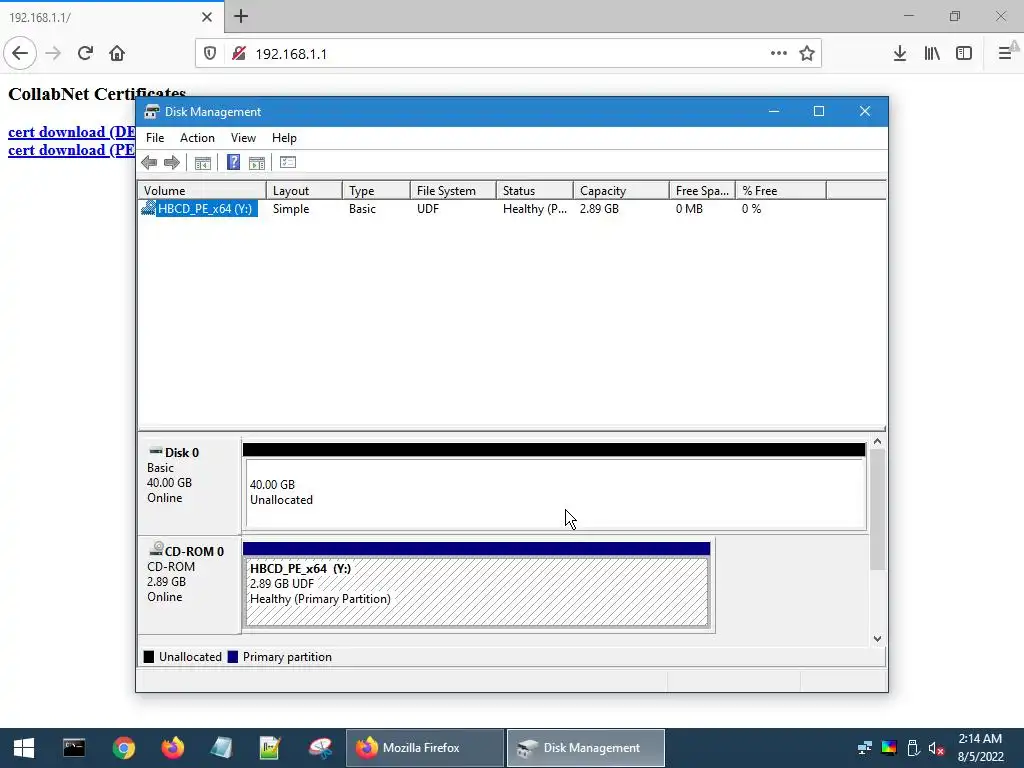This screenshot has width=1024, height=768.
Task: Open the Help menu
Action: coord(284,138)
